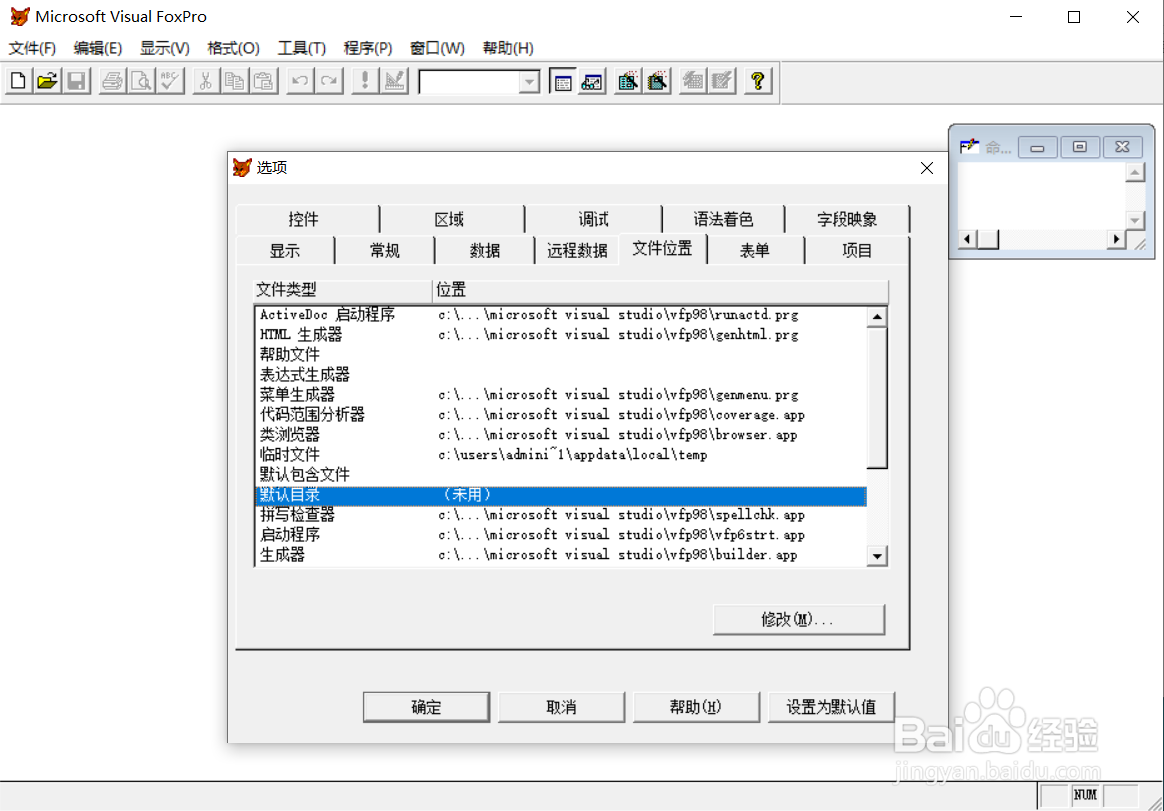
Task: Switch to the 显示 tab
Action: (x=285, y=250)
